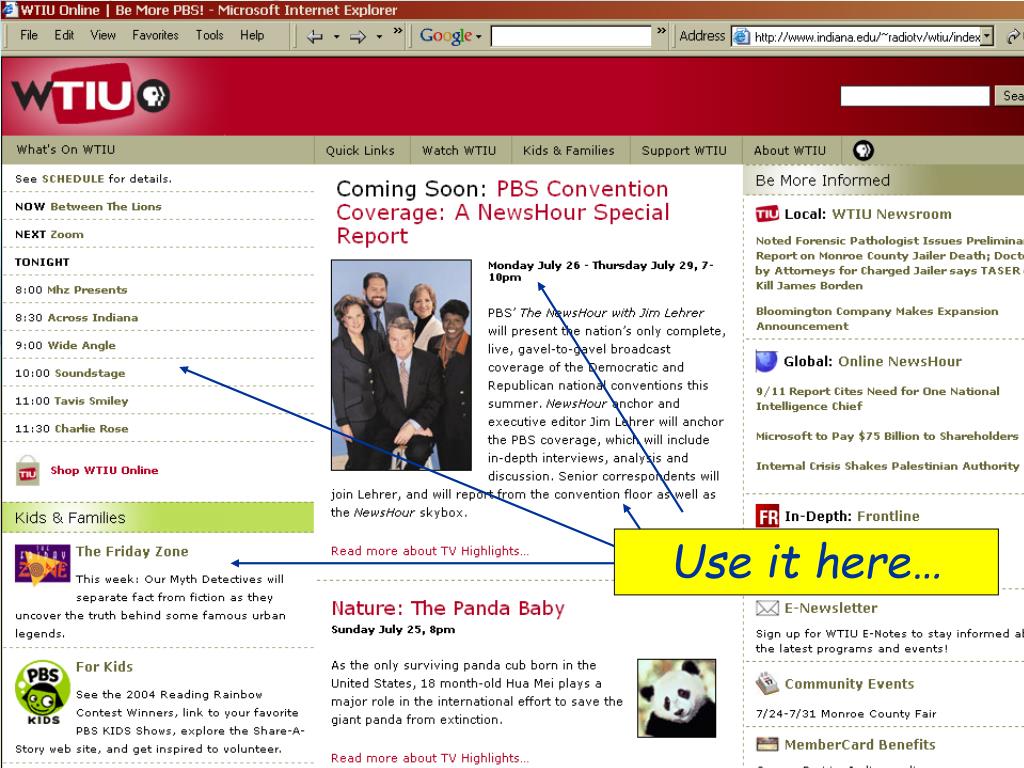This screenshot has height=768, width=1024.
Task: Click the WTIU logo in the header
Action: (x=91, y=94)
